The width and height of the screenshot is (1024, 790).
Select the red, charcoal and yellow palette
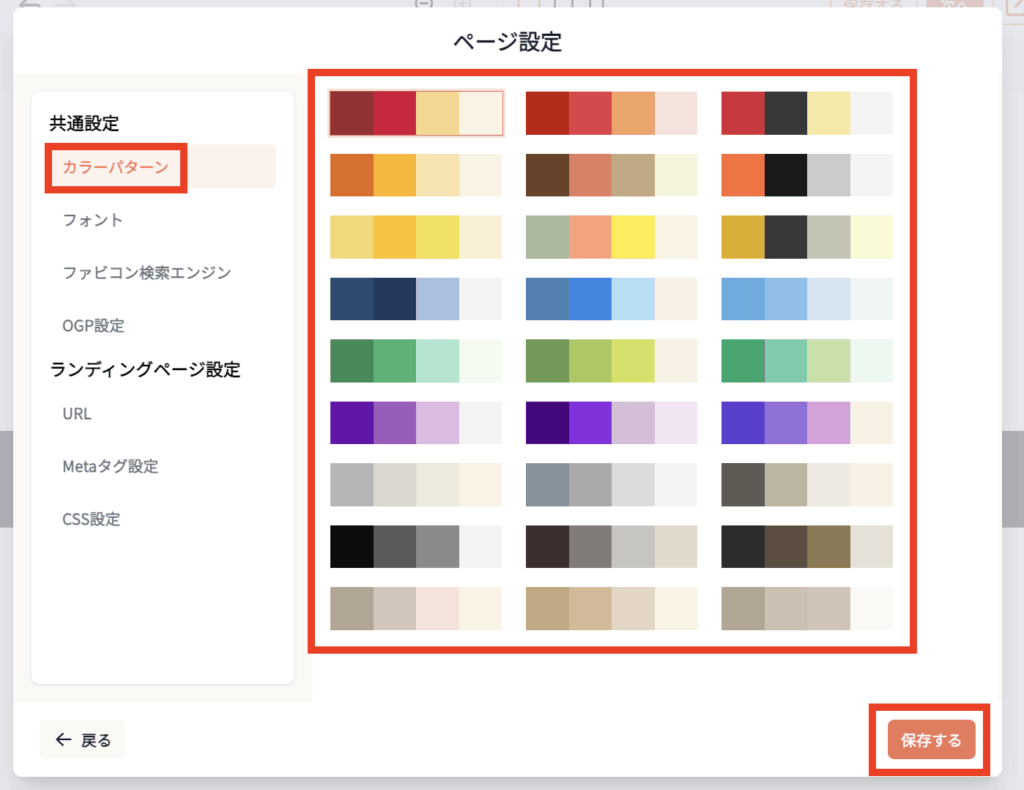[x=807, y=113]
